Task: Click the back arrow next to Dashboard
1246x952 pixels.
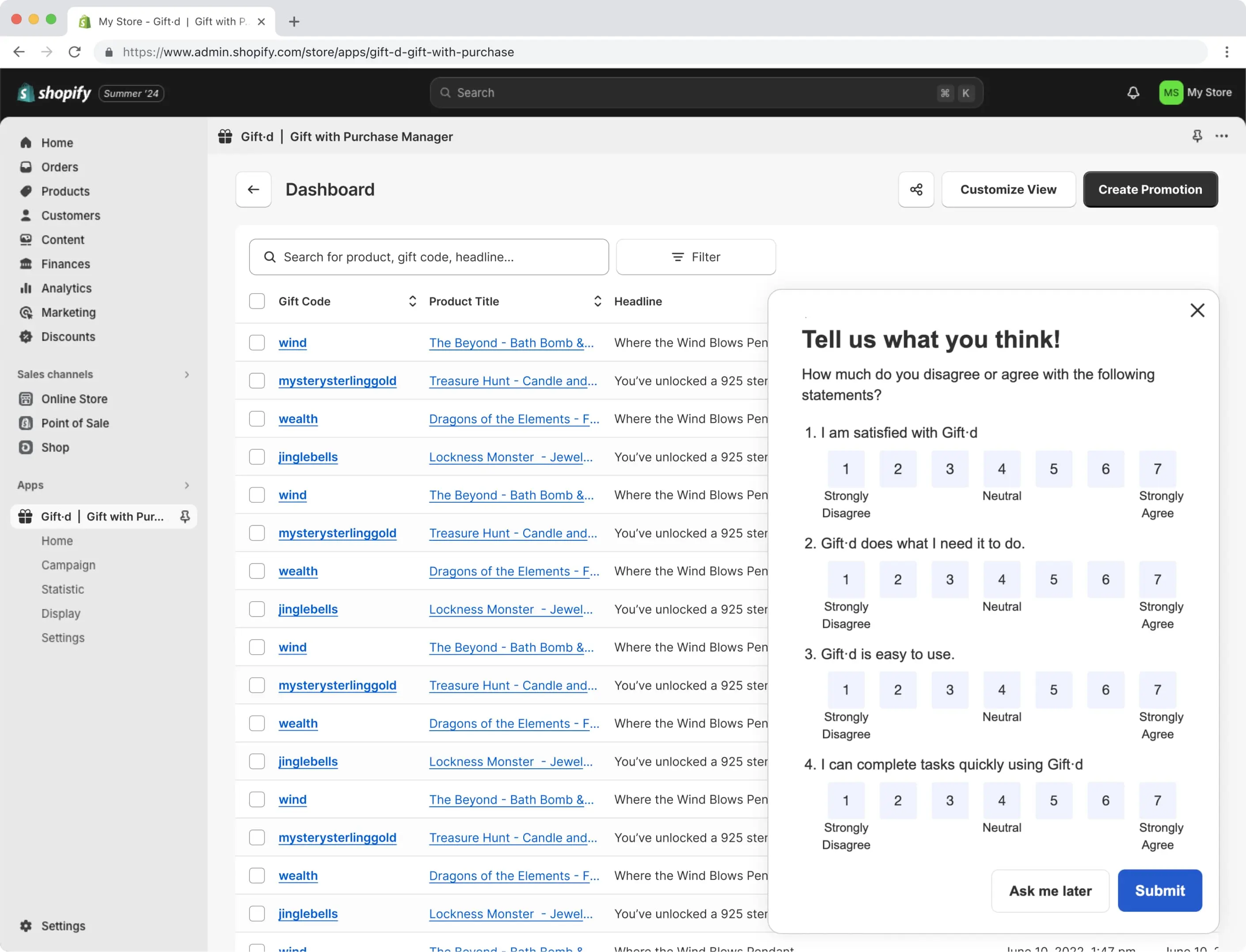Action: tap(253, 189)
